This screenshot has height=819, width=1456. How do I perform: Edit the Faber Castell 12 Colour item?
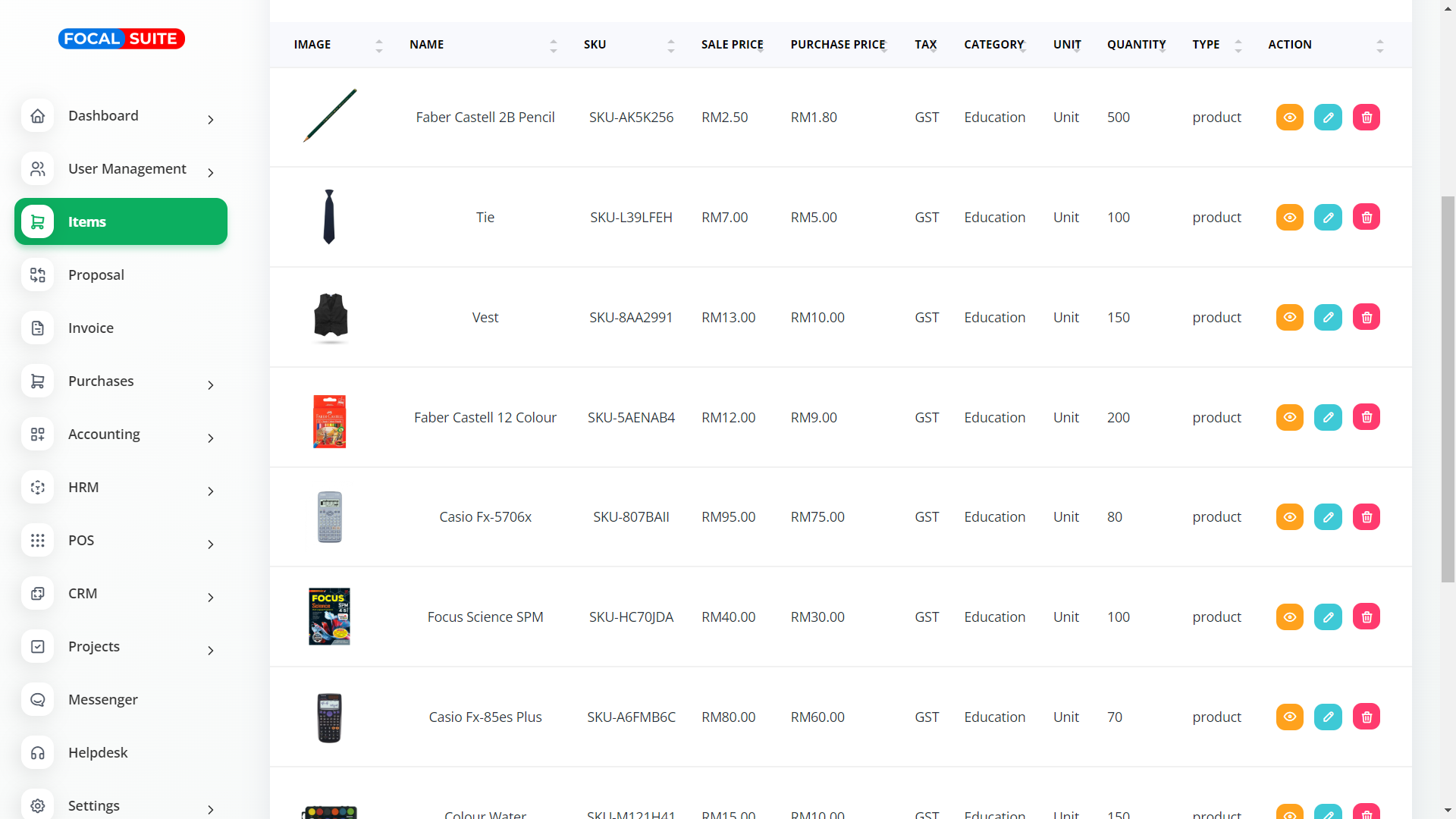(1328, 417)
